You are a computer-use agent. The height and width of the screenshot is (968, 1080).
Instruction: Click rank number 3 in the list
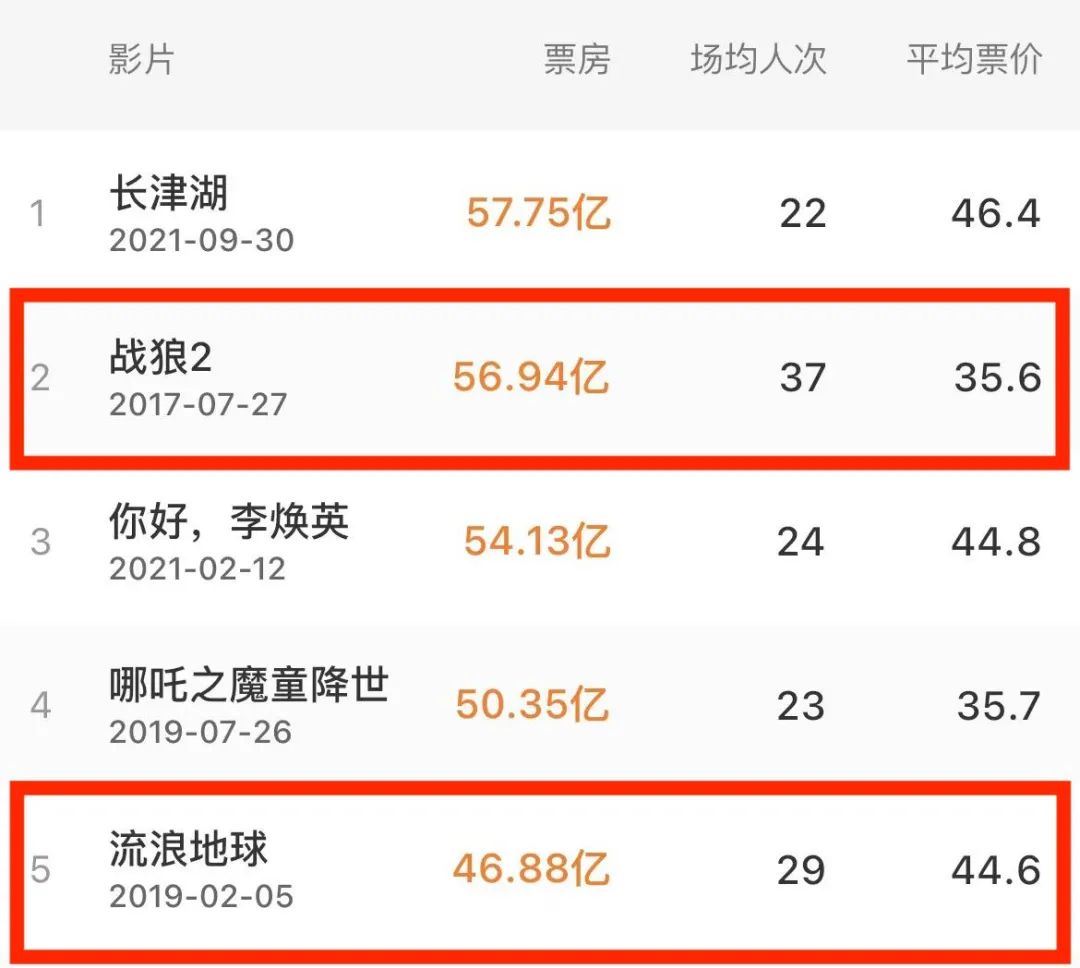coord(40,542)
